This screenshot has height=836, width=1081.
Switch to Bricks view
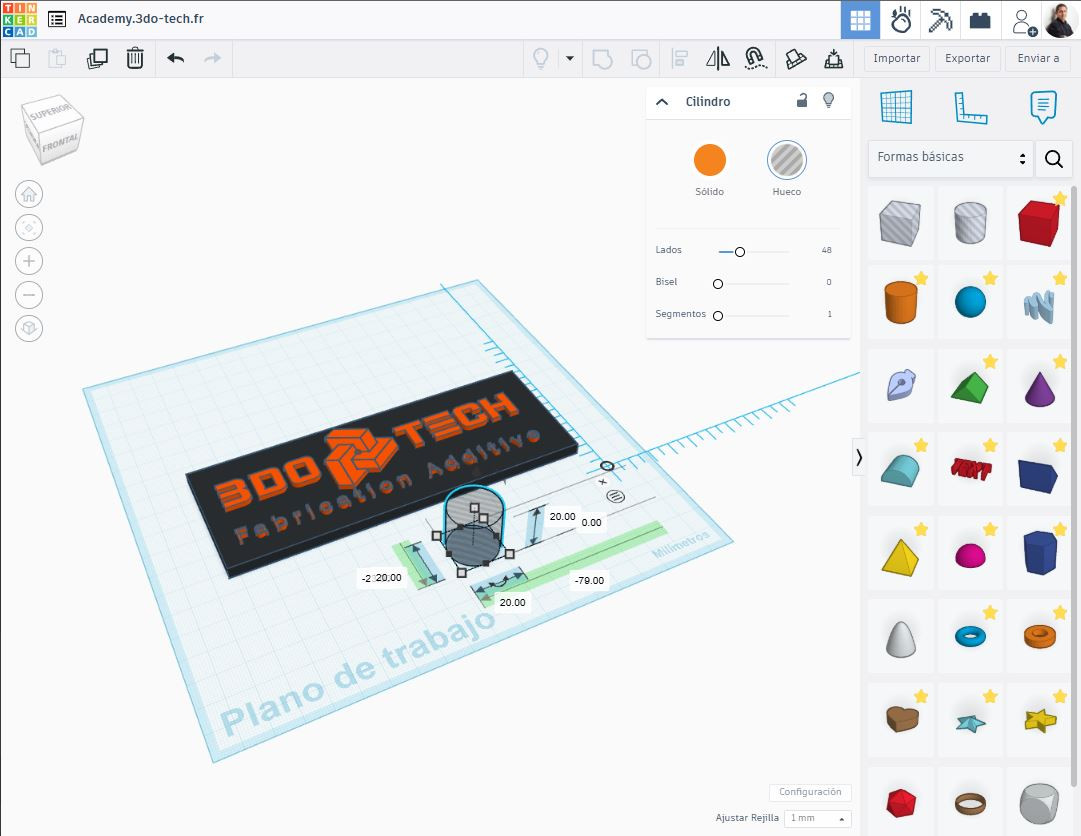[x=980, y=21]
